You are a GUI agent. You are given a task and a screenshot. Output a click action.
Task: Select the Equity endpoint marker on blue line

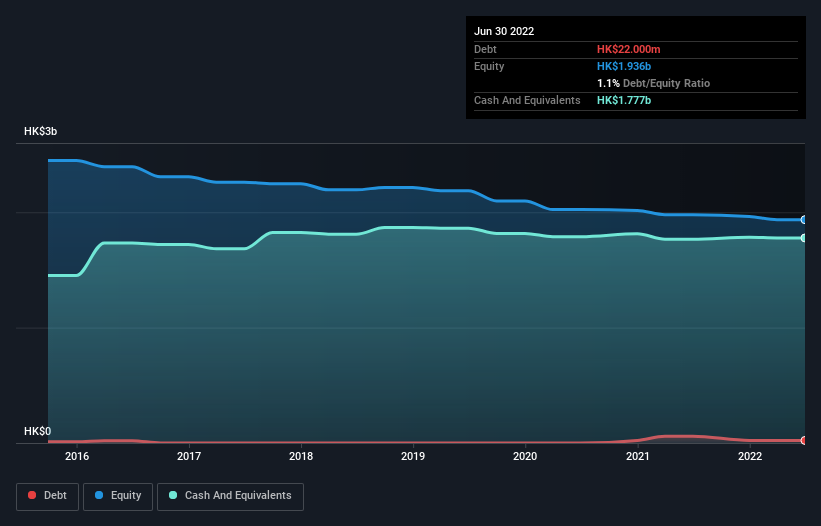(x=804, y=220)
